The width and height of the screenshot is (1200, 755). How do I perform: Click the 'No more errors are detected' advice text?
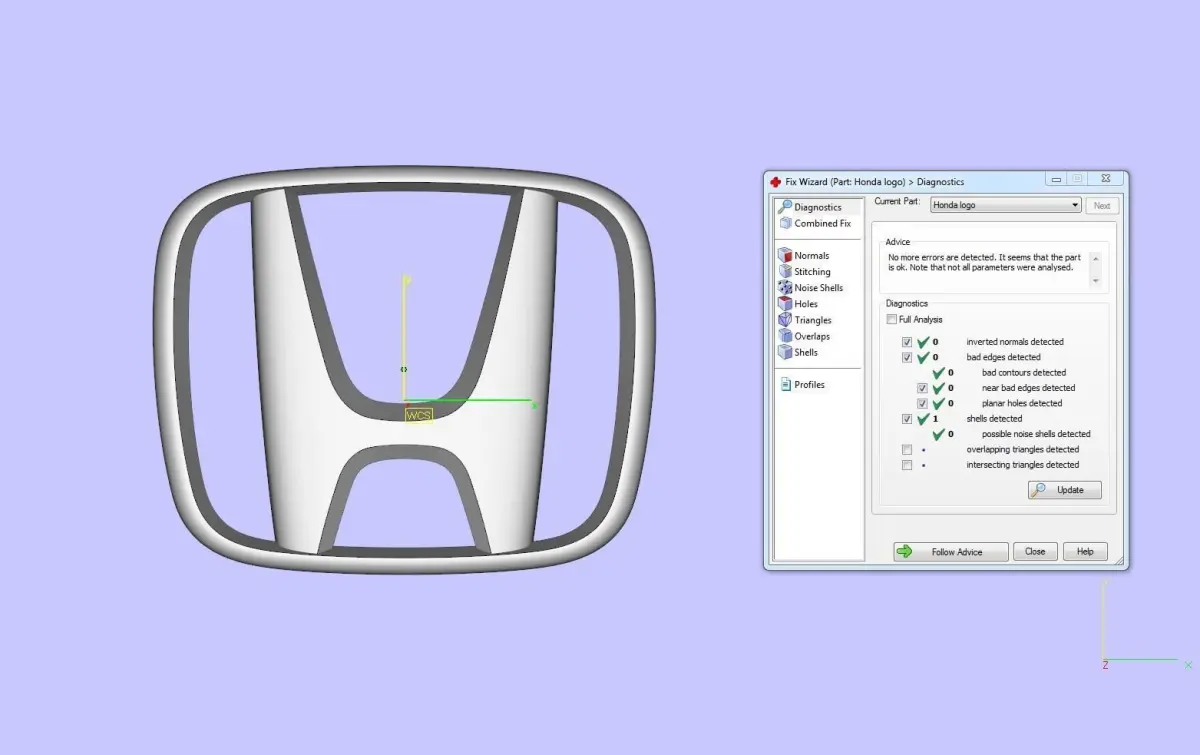984,262
